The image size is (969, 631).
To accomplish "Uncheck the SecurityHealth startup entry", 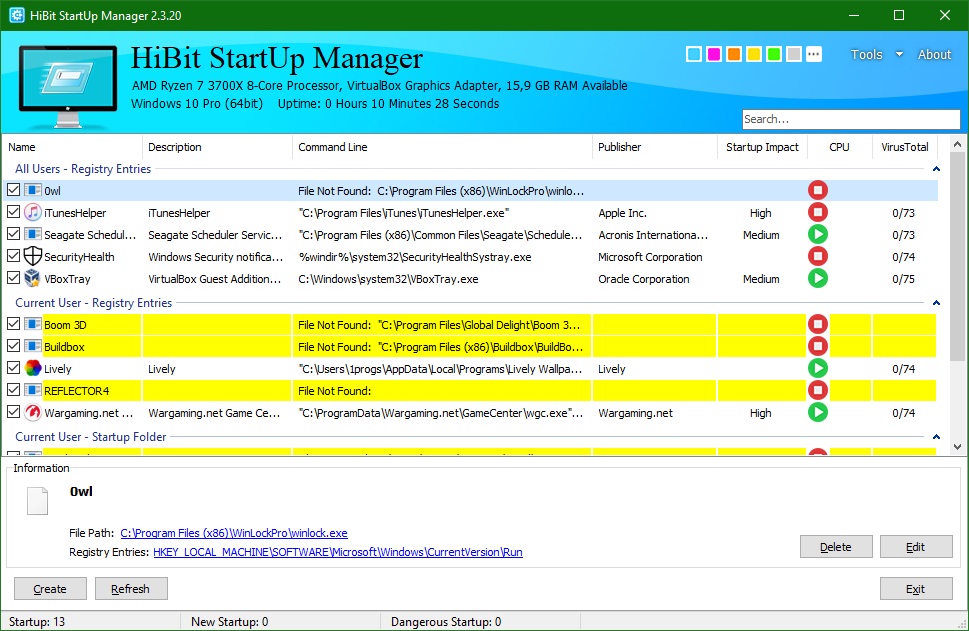I will tap(13, 257).
